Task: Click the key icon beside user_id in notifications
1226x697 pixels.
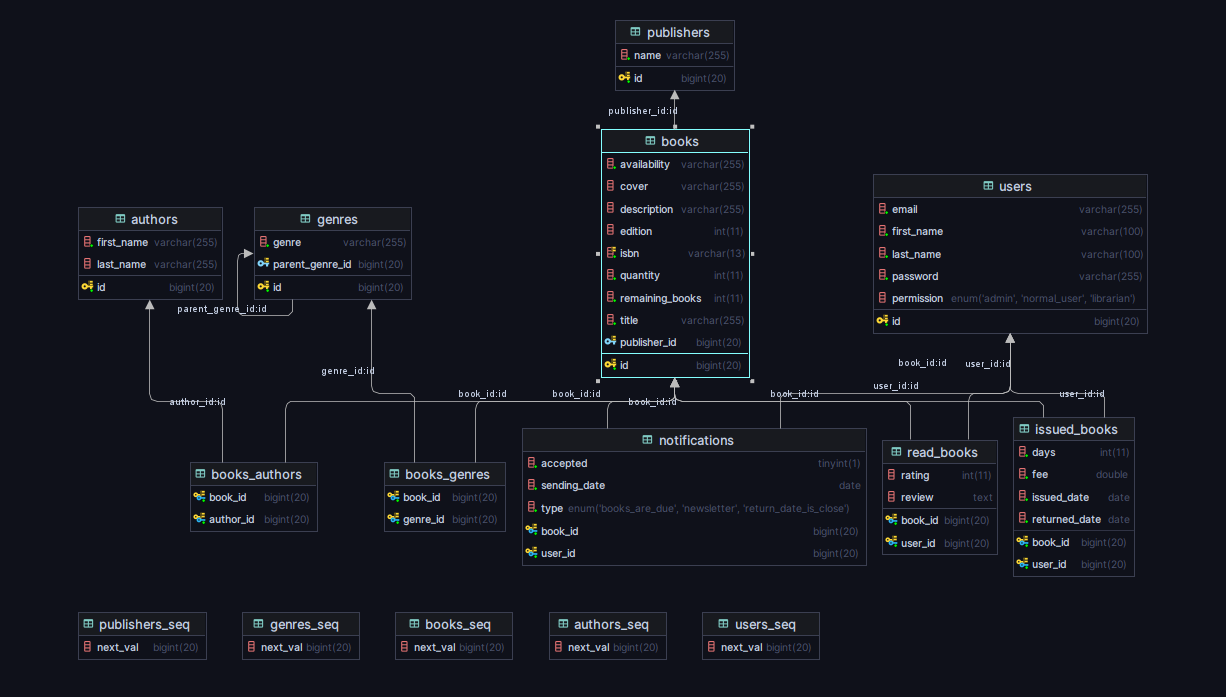Action: tap(531, 553)
